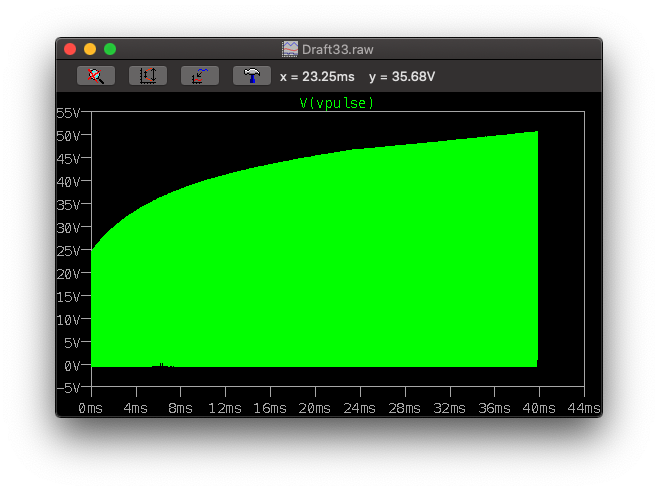The width and height of the screenshot is (658, 491).
Task: Click the Draft33.raw file icon in title bar
Action: point(290,49)
